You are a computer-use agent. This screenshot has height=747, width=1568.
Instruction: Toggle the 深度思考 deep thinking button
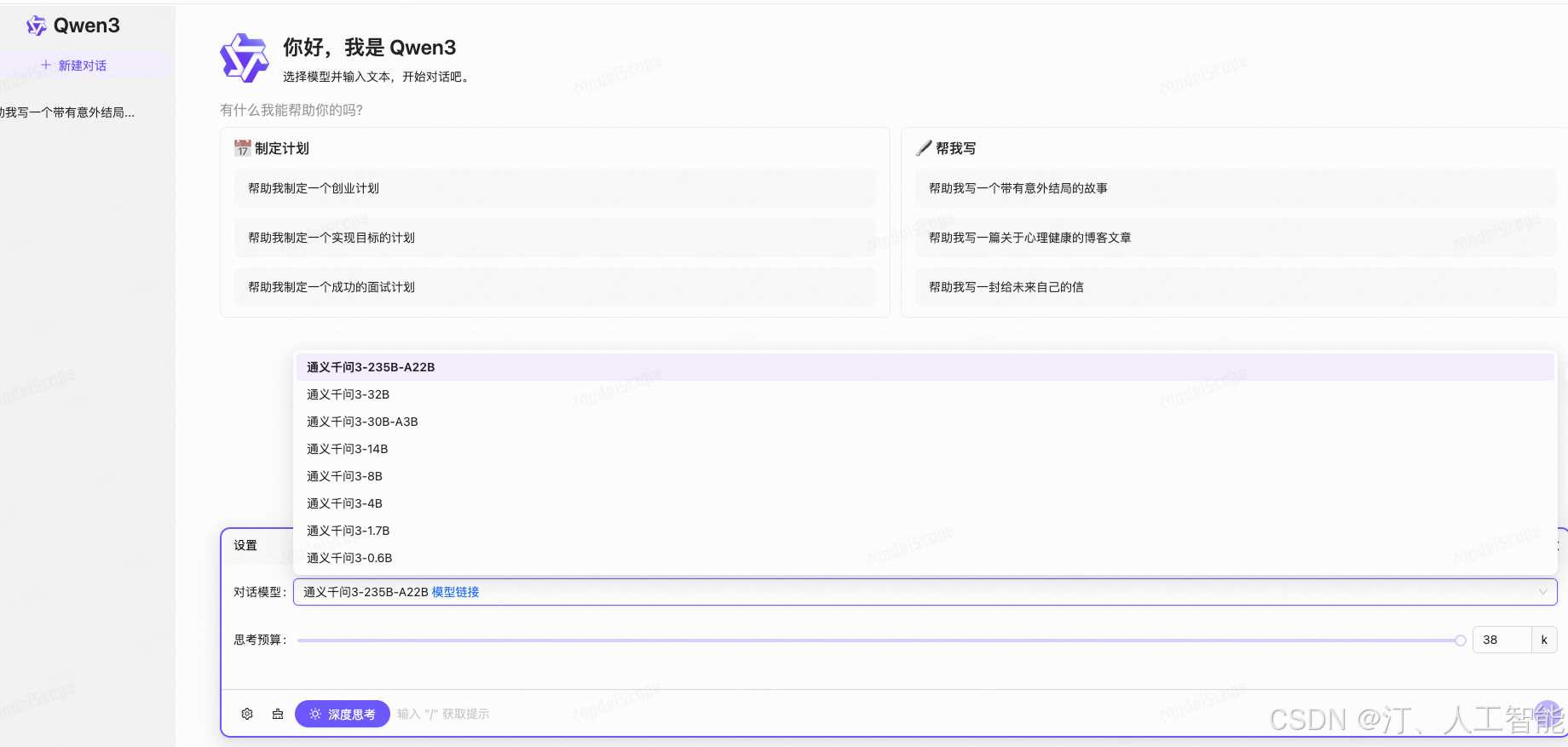coord(343,714)
